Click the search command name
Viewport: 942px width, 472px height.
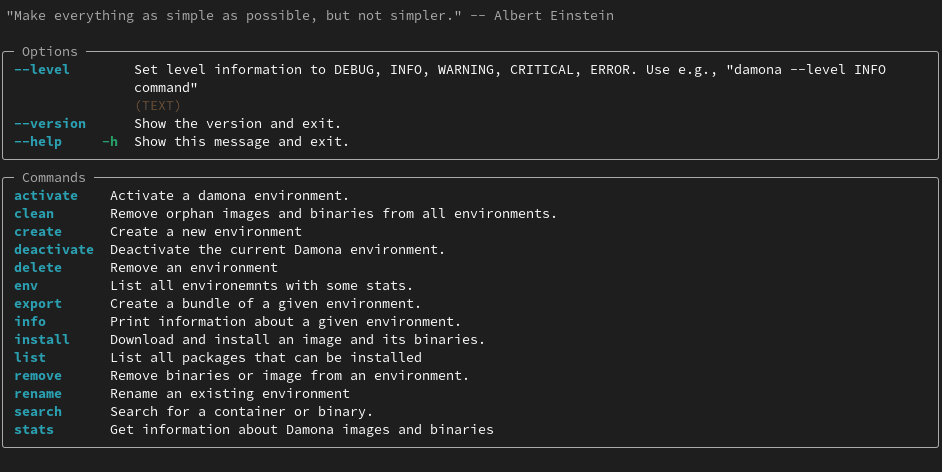tap(38, 412)
